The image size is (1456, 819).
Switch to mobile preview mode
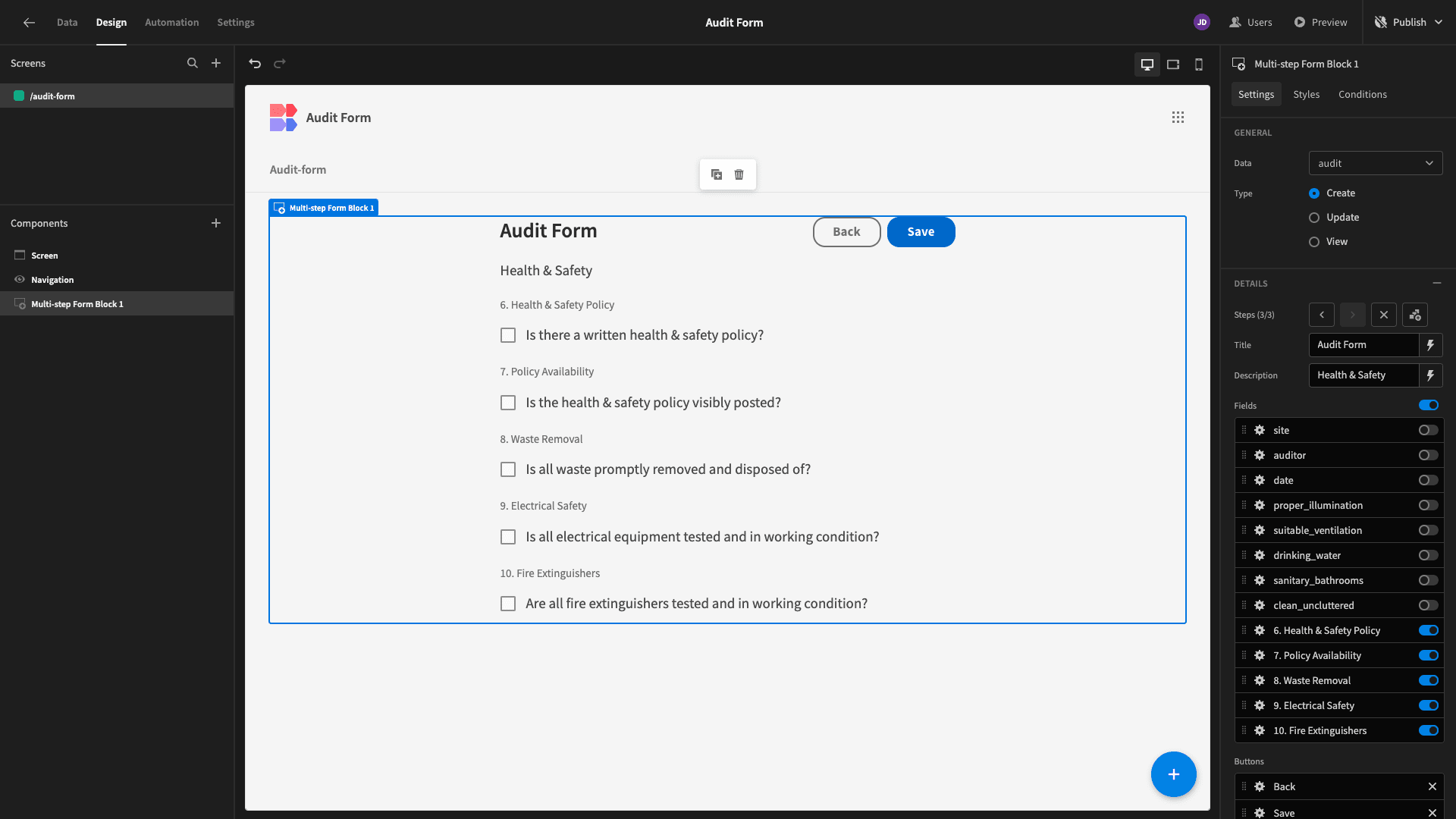coord(1199,64)
